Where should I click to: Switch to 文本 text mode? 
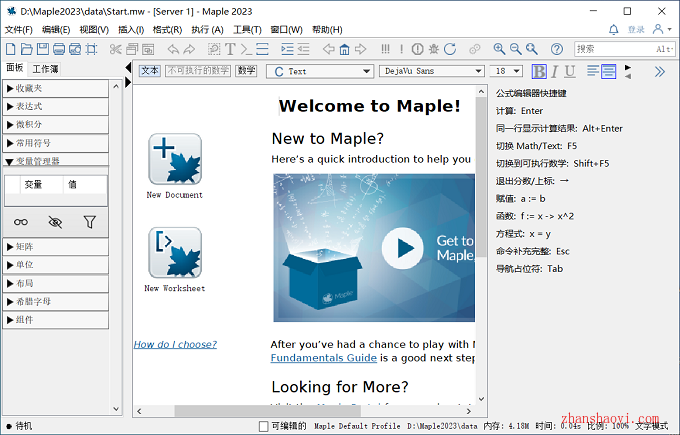pyautogui.click(x=150, y=71)
